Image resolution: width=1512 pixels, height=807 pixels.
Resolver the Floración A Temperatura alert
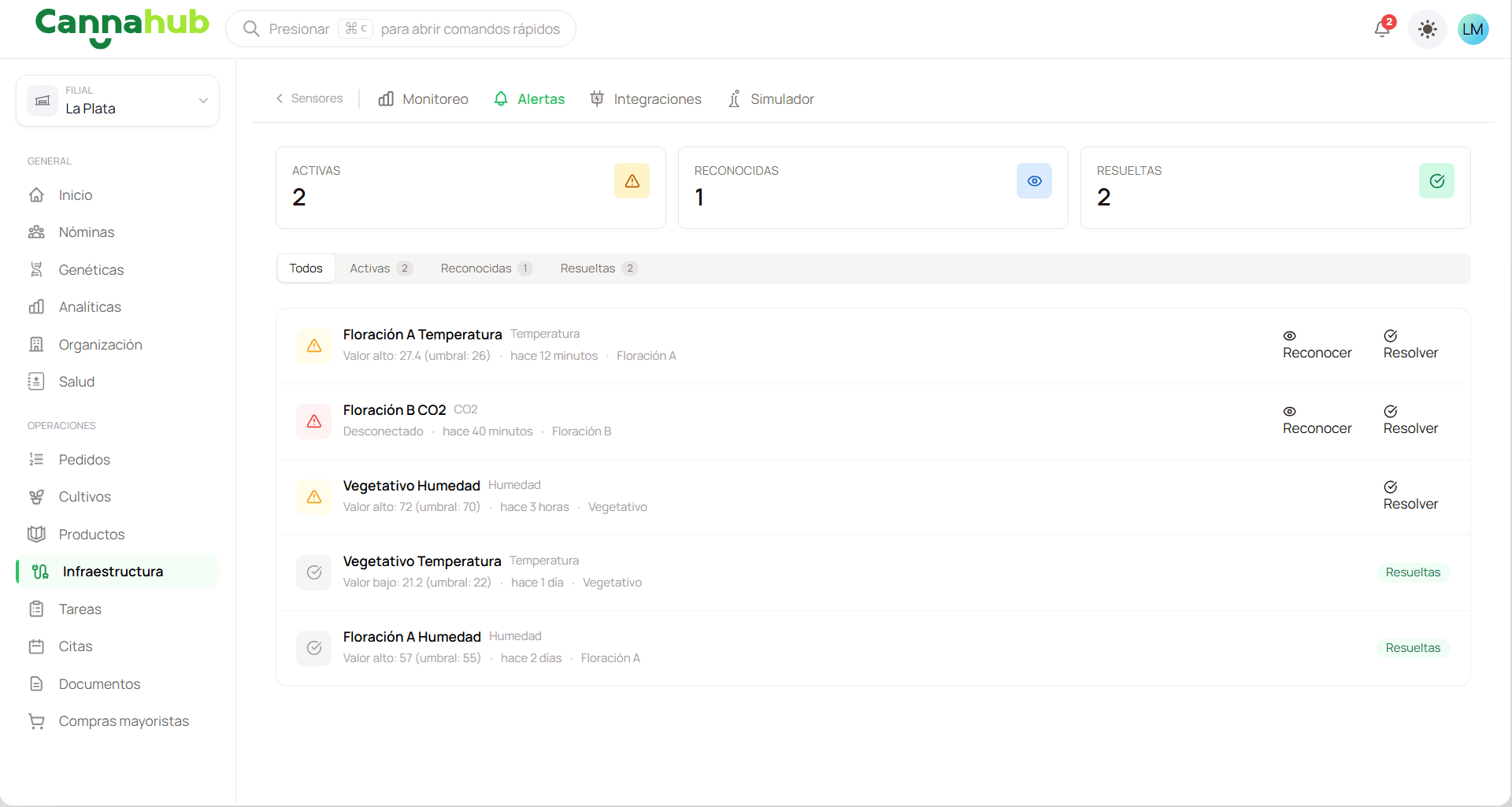(x=1410, y=346)
